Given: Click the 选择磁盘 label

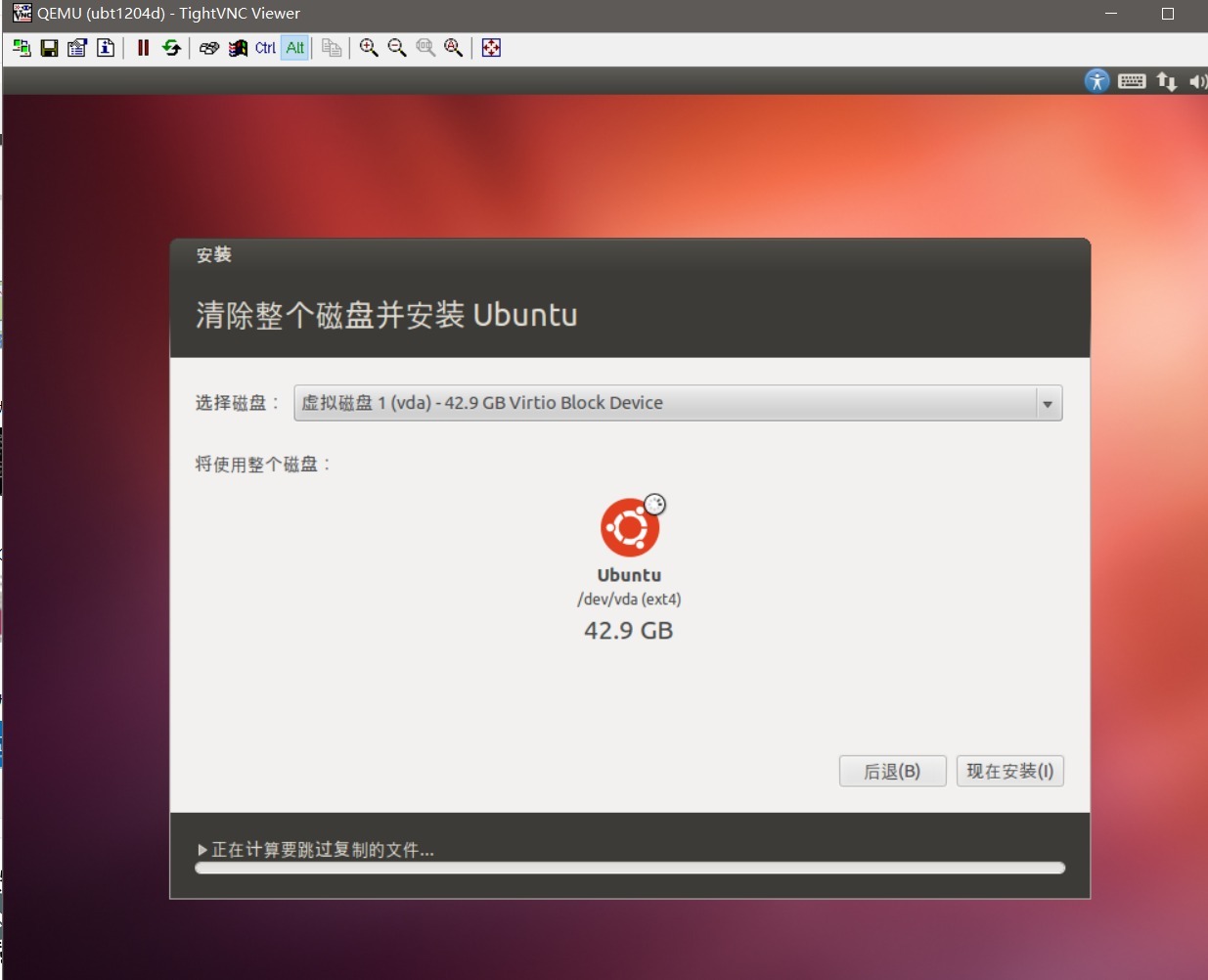Looking at the screenshot, I should (x=238, y=403).
